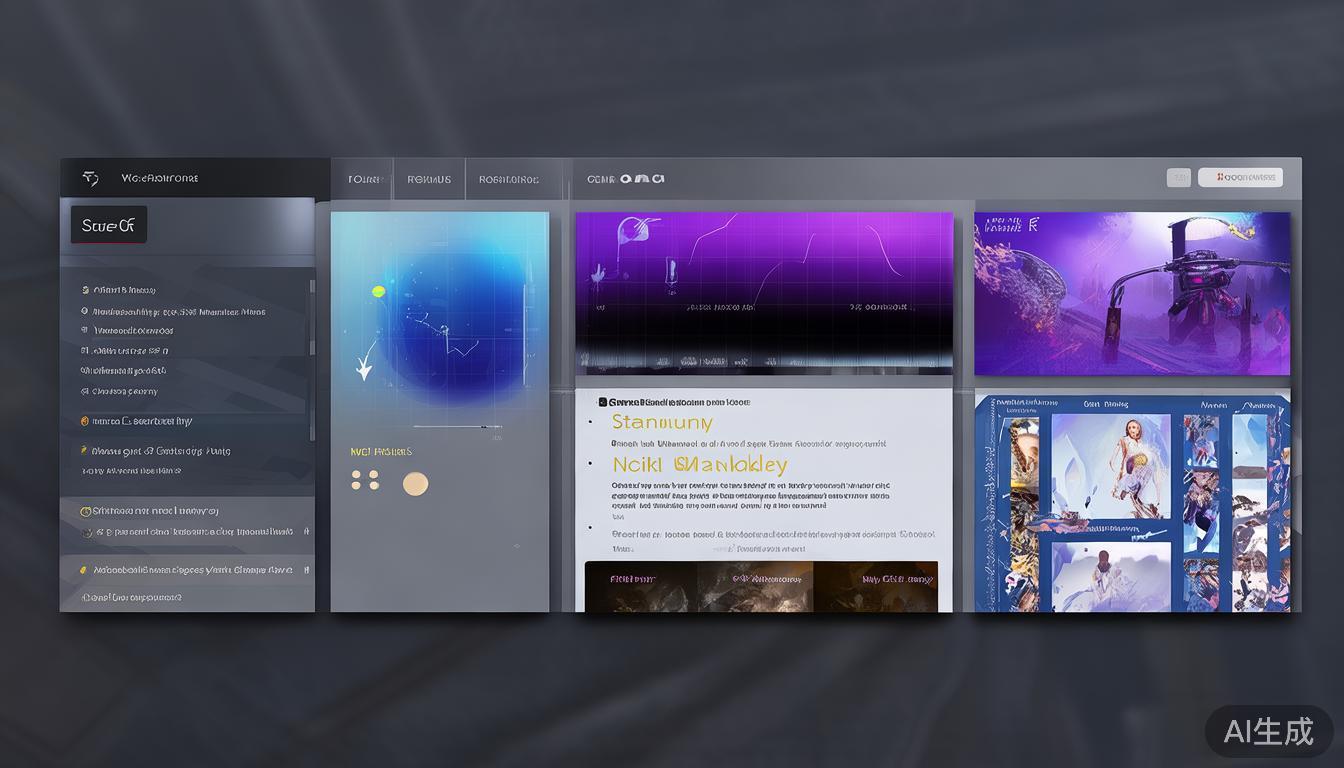1344x768 pixels.
Task: Open the purple robot artwork thumbnail
Action: point(1132,293)
